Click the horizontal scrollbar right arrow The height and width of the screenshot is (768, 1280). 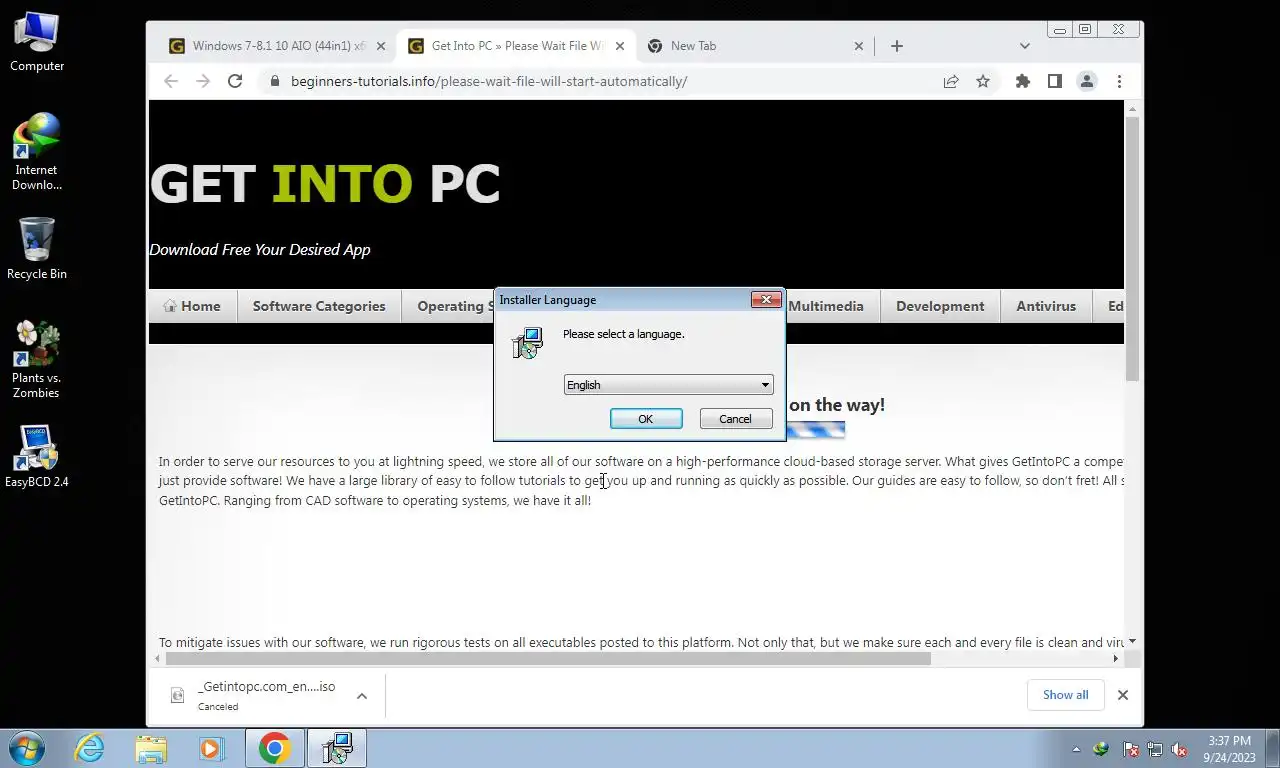pos(1116,658)
